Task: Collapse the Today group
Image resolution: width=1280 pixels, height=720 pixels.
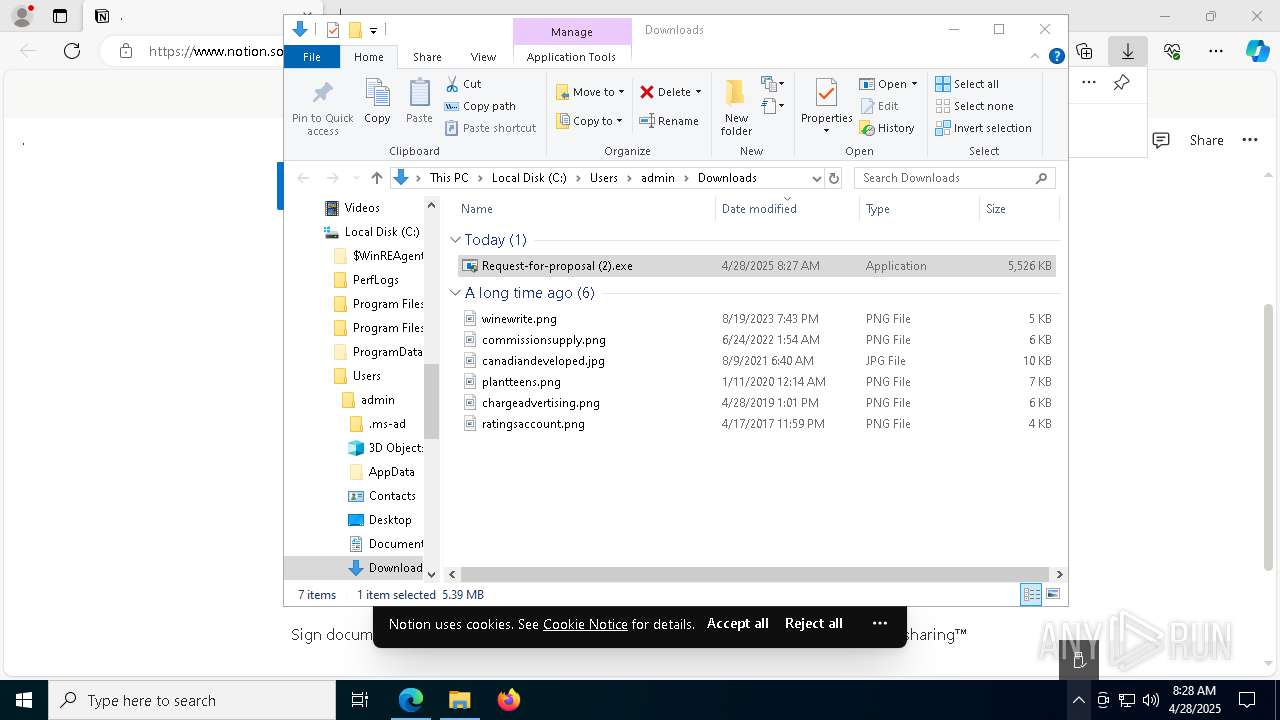Action: point(455,240)
